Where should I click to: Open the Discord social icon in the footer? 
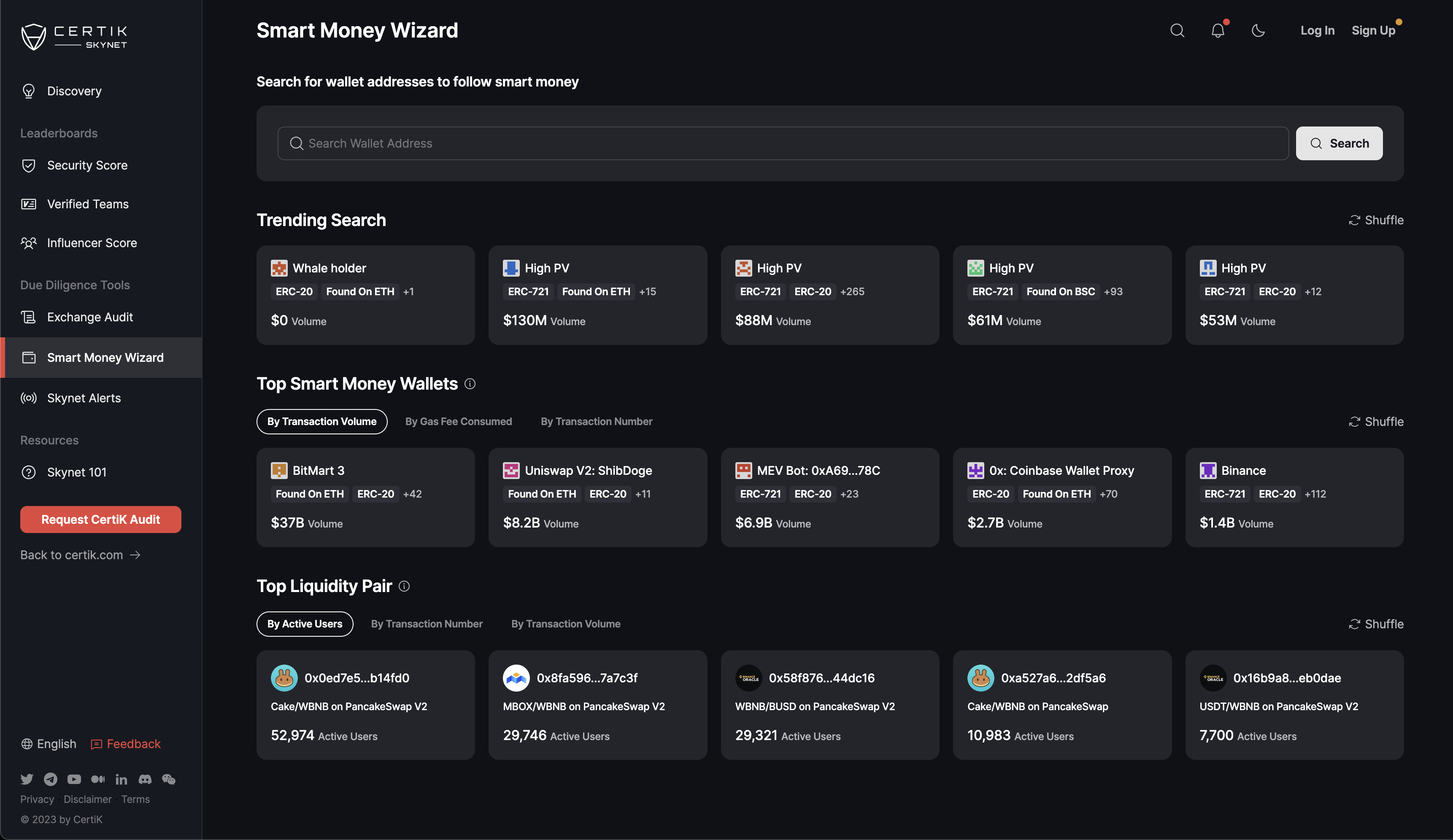[145, 779]
